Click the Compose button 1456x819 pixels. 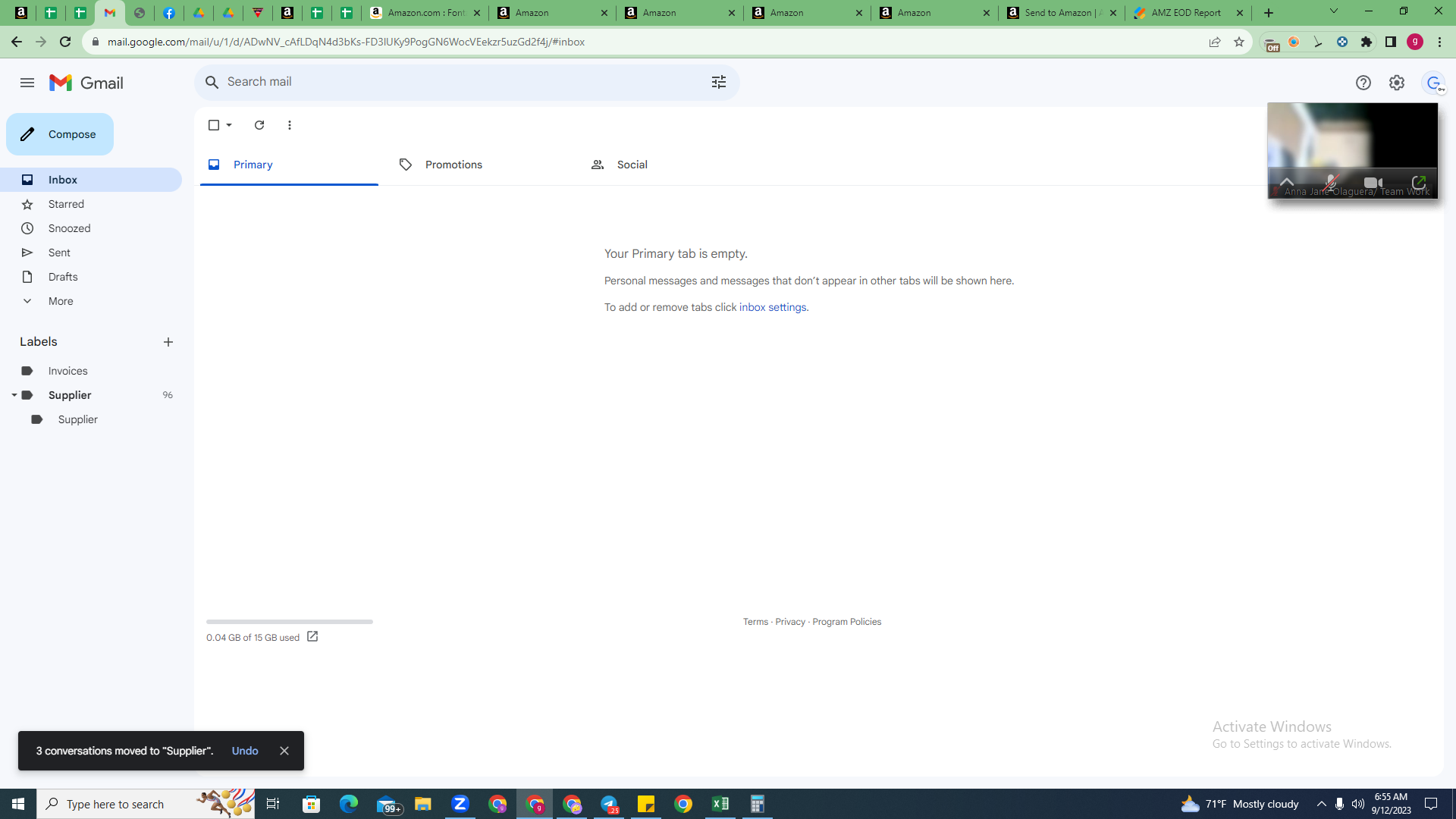(x=60, y=134)
